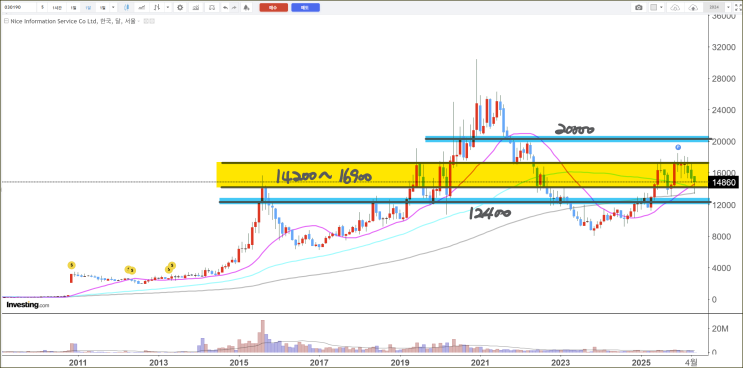Image resolution: width=743 pixels, height=368 pixels.
Task: Click the symbol input field 030190
Action: [18, 8]
